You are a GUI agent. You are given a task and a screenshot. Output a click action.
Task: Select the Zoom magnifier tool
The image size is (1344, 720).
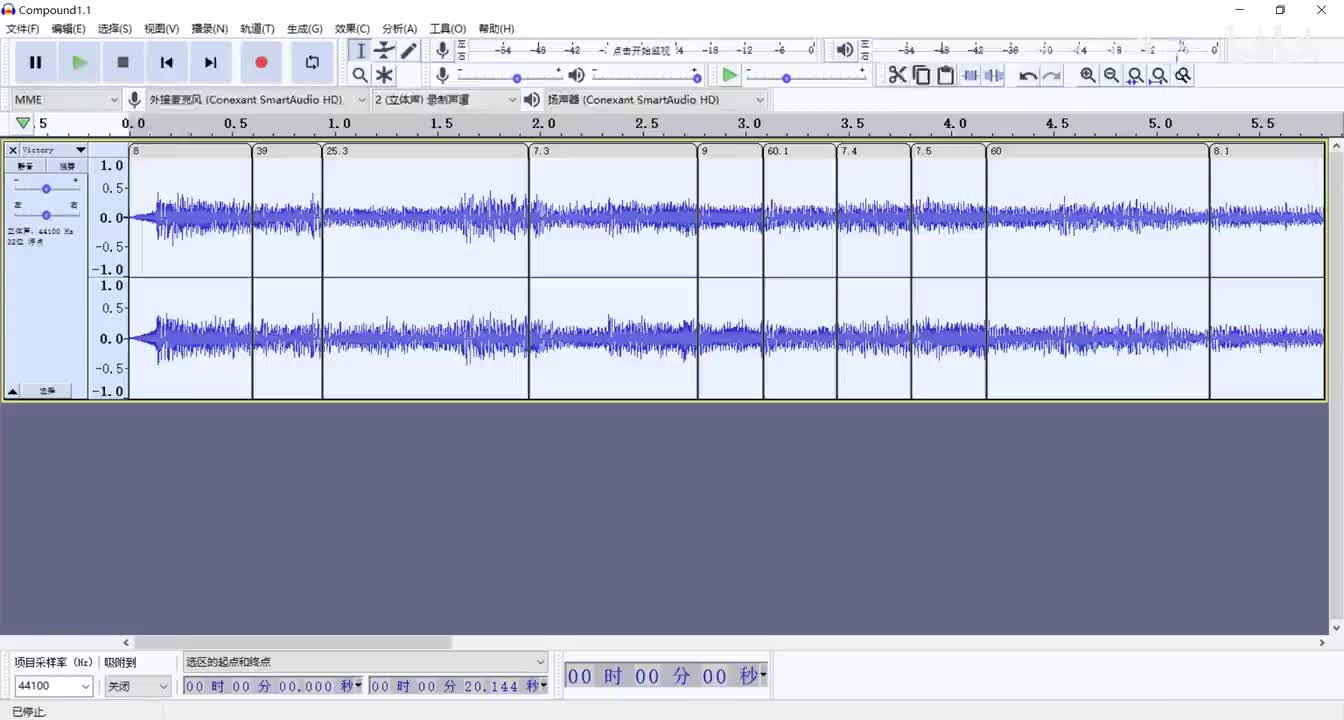tap(360, 75)
